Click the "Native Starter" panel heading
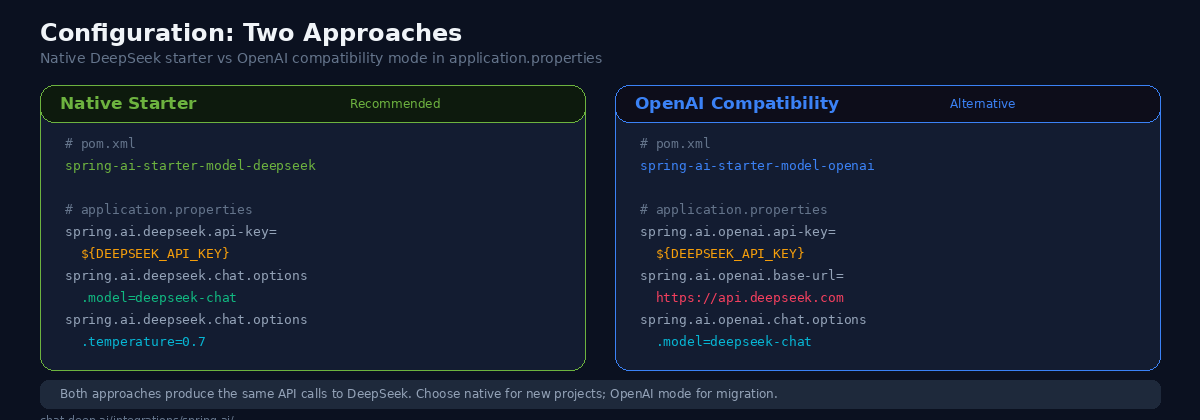The image size is (1200, 420). (x=128, y=104)
